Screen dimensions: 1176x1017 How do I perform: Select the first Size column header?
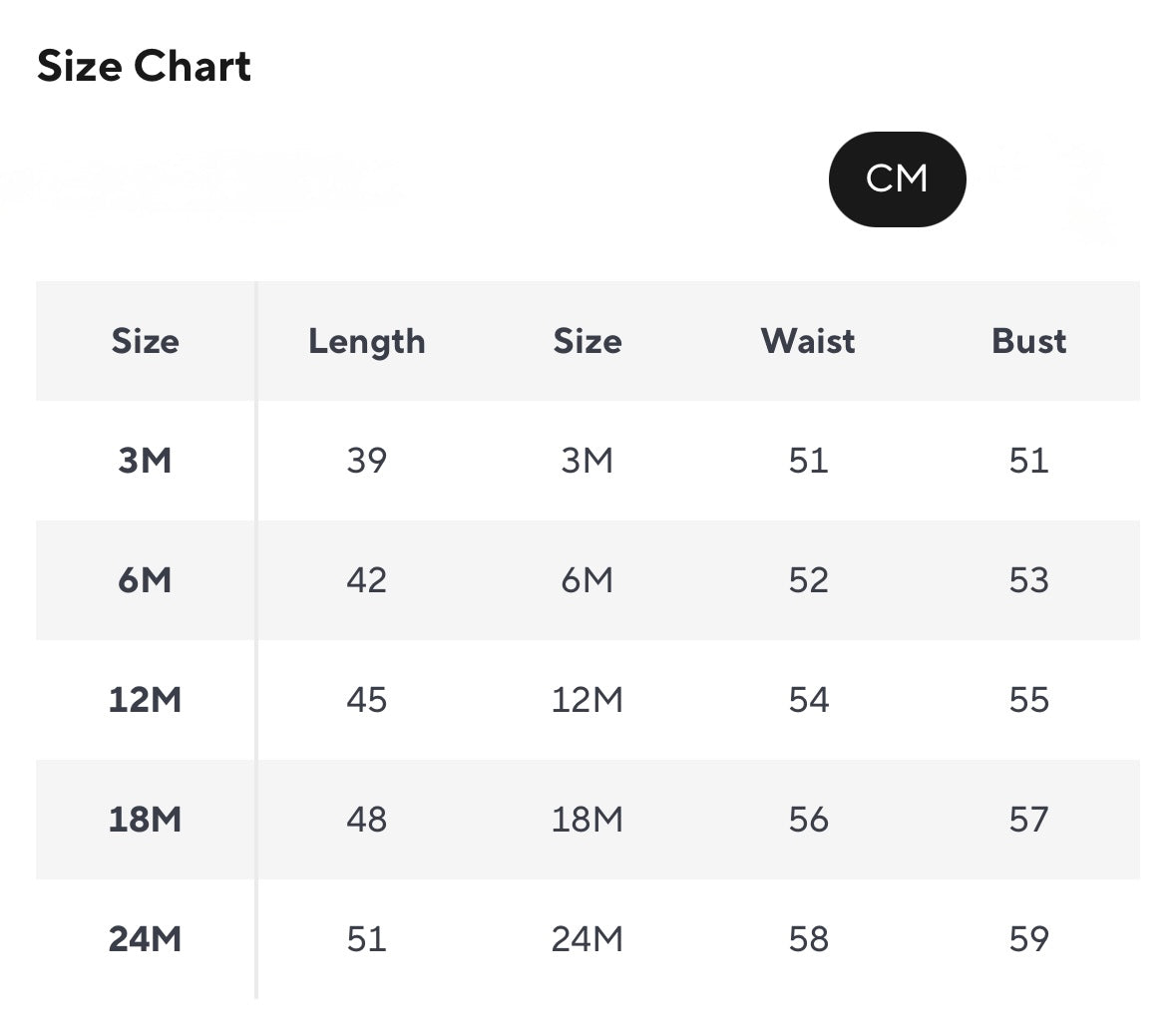[x=146, y=341]
